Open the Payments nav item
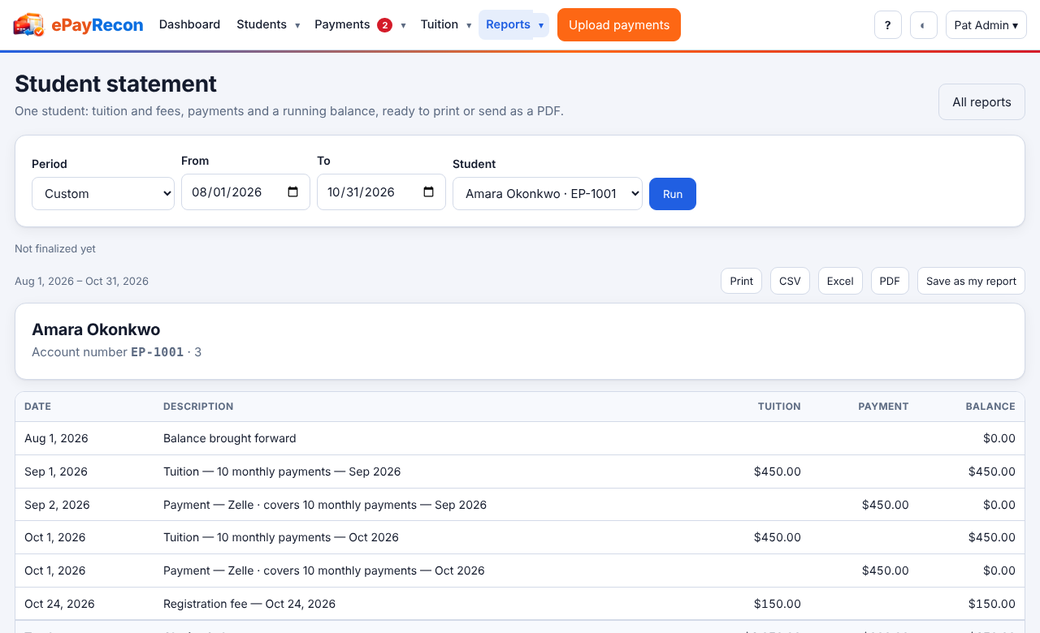This screenshot has height=633, width=1040. pos(342,25)
